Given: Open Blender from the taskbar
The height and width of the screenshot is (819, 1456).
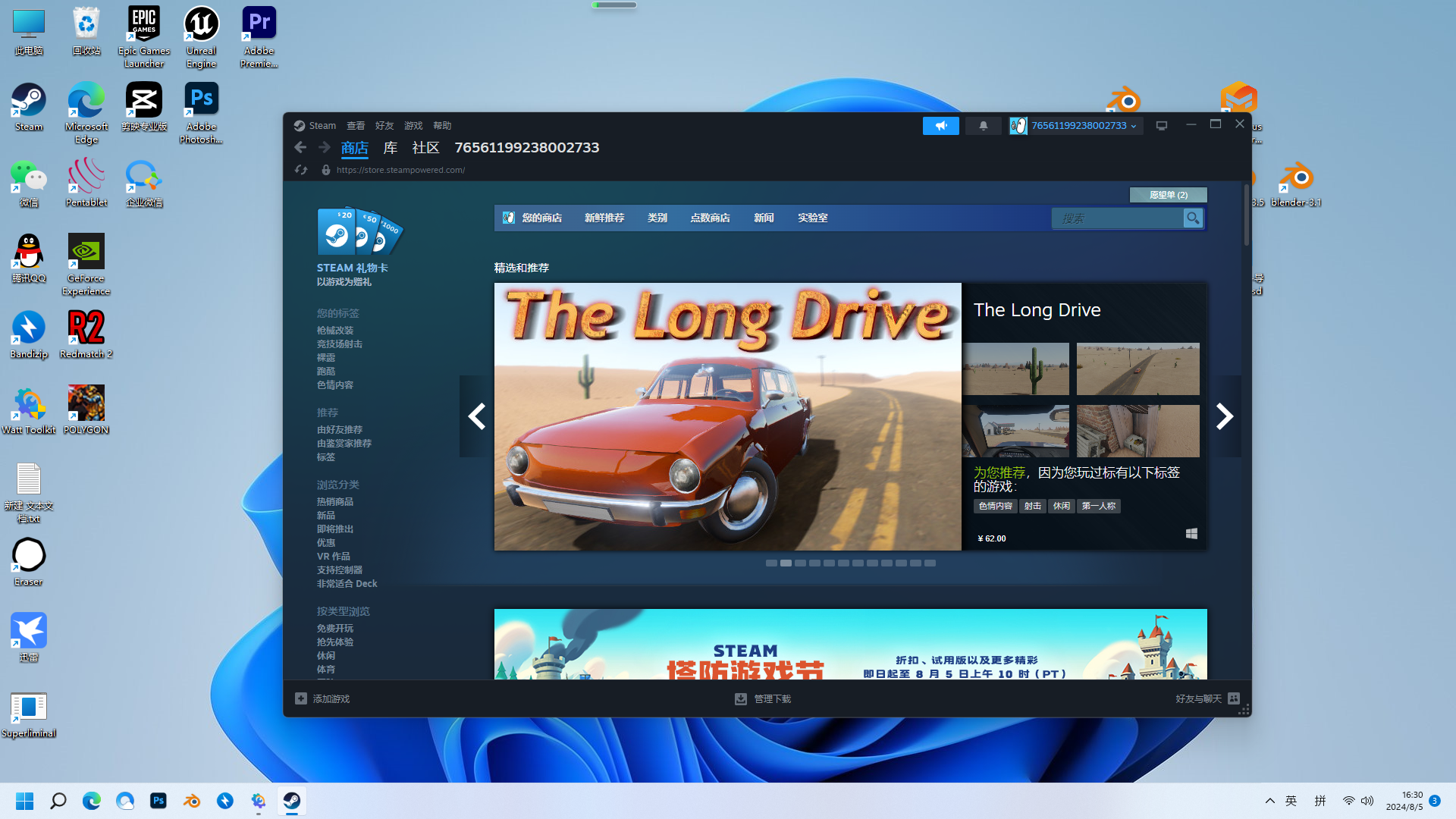Looking at the screenshot, I should click(x=192, y=801).
